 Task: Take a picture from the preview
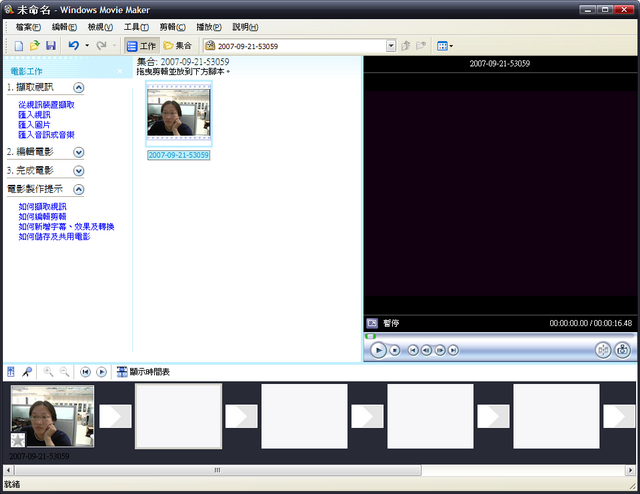(x=622, y=350)
